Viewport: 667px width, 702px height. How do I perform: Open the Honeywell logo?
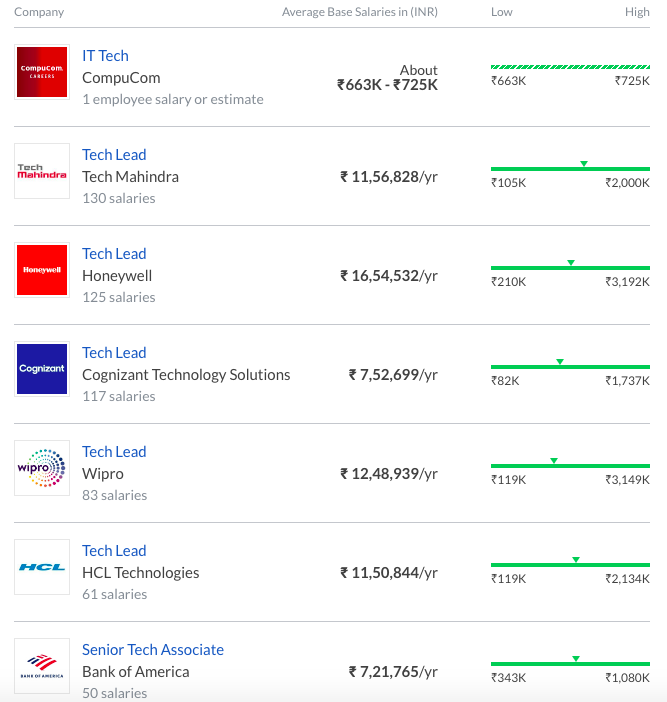pos(42,270)
